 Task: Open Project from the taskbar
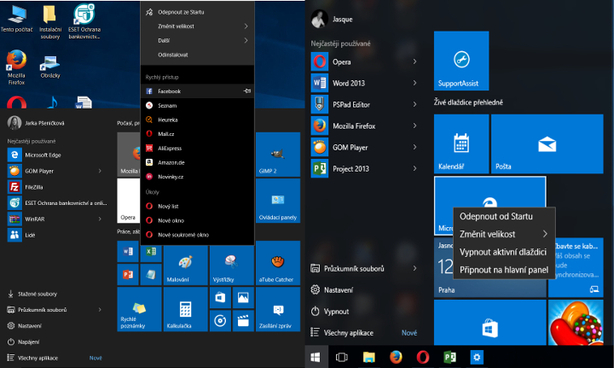[450, 357]
